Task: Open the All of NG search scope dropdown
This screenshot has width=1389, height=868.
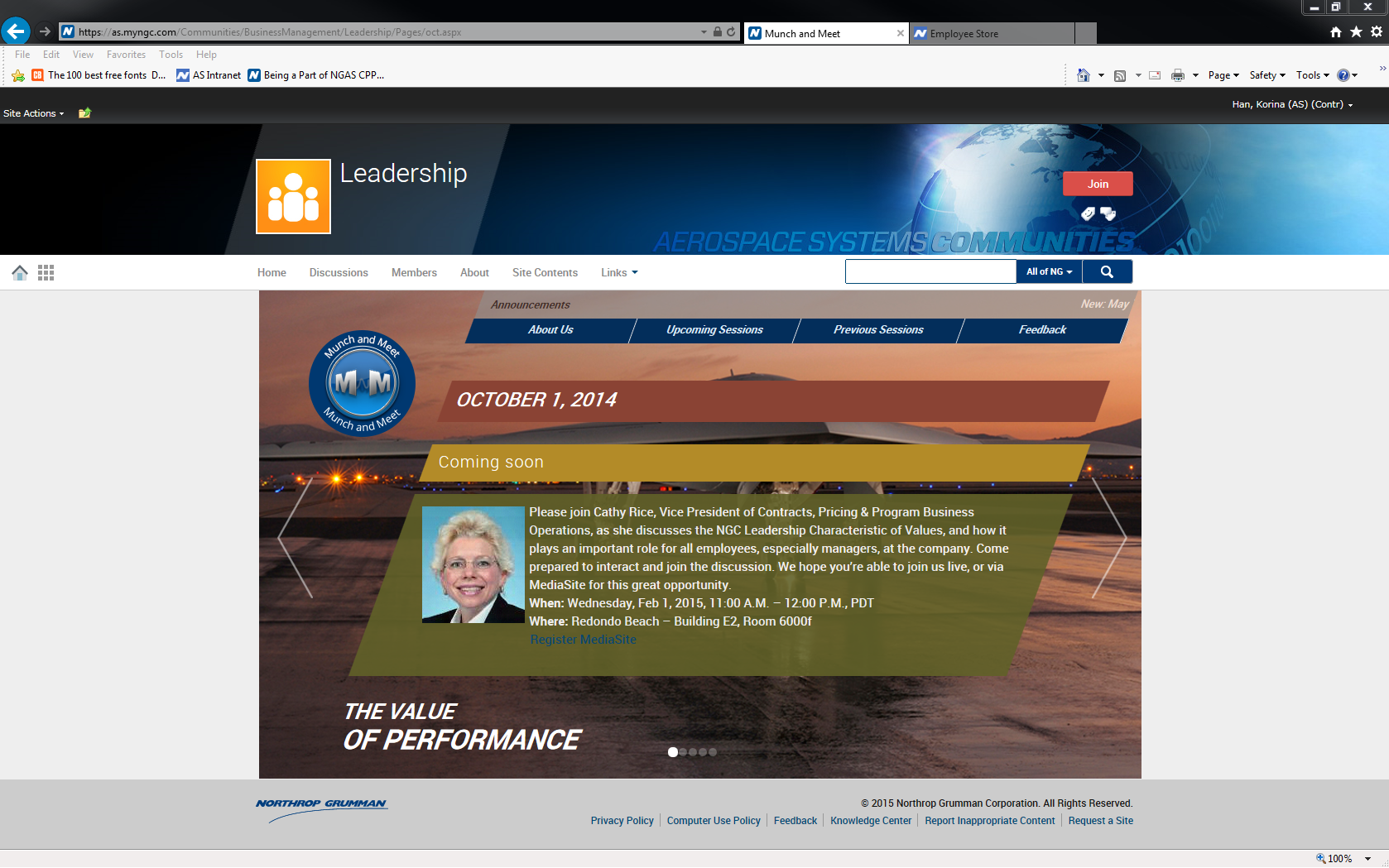Action: pyautogui.click(x=1049, y=271)
